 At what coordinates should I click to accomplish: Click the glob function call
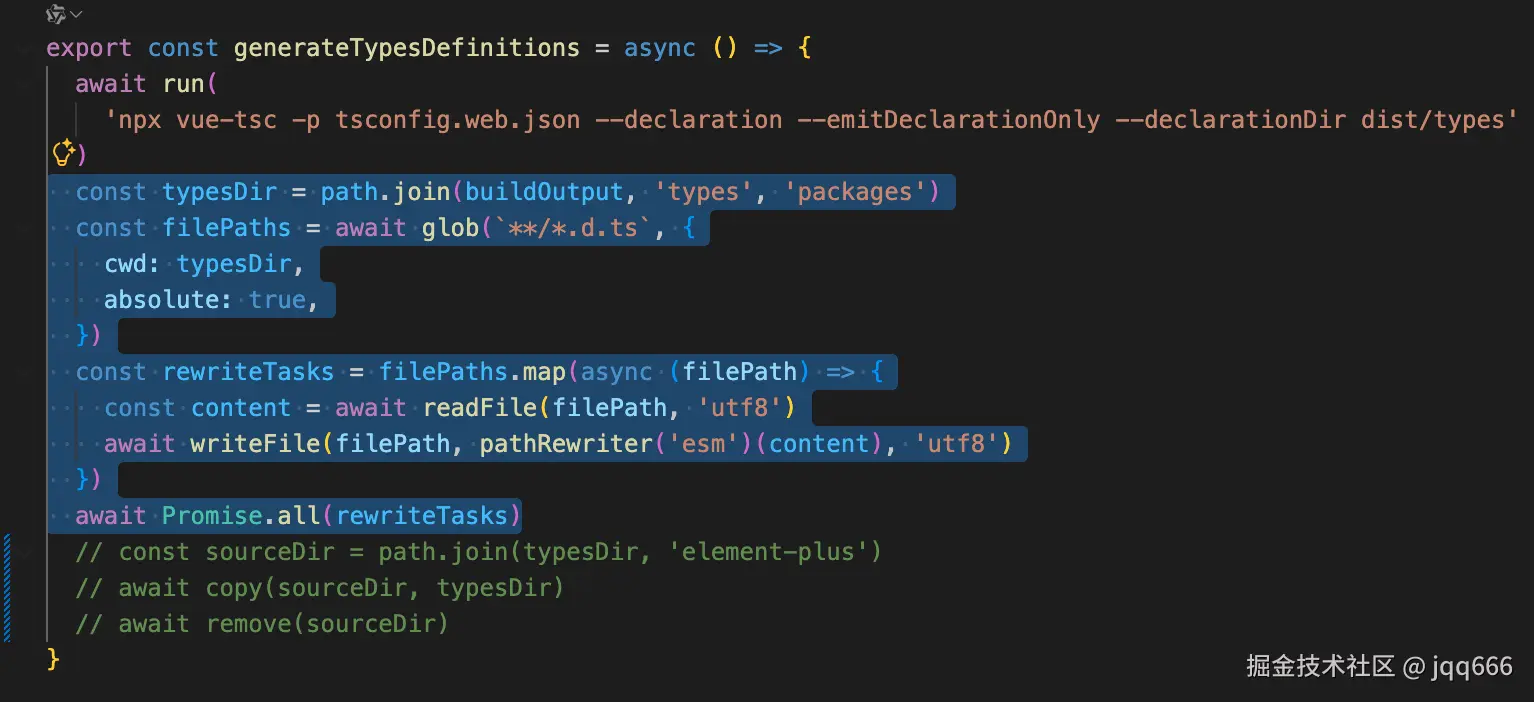(450, 228)
